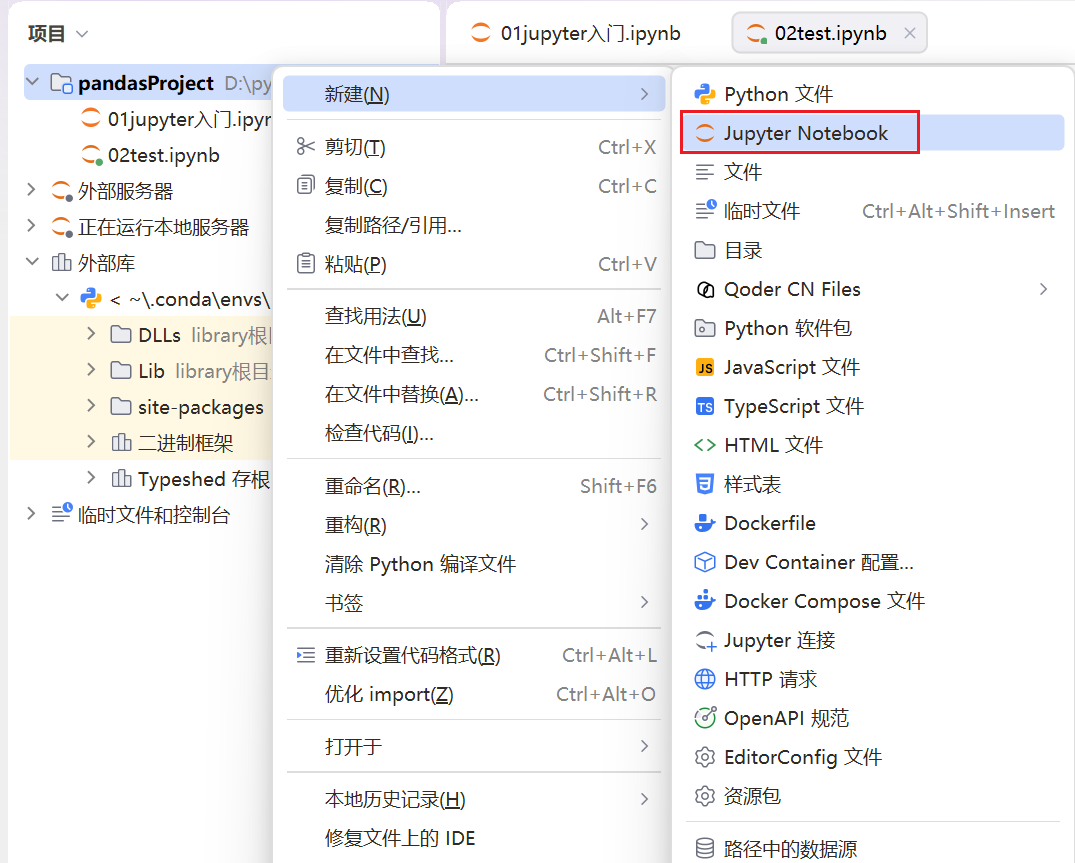Click the 文件 plain file icon

tap(705, 172)
